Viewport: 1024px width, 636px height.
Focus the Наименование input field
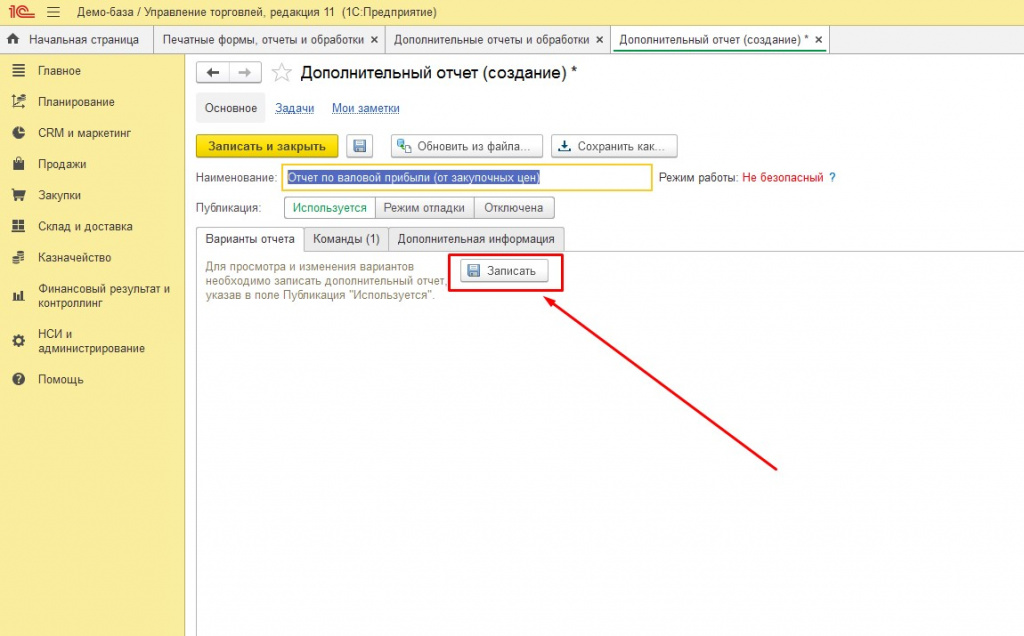coord(467,178)
